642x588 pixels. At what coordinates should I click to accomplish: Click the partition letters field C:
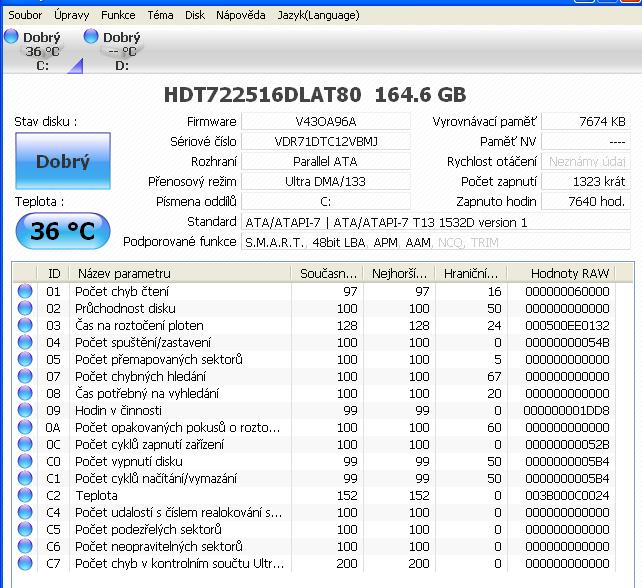tap(326, 201)
